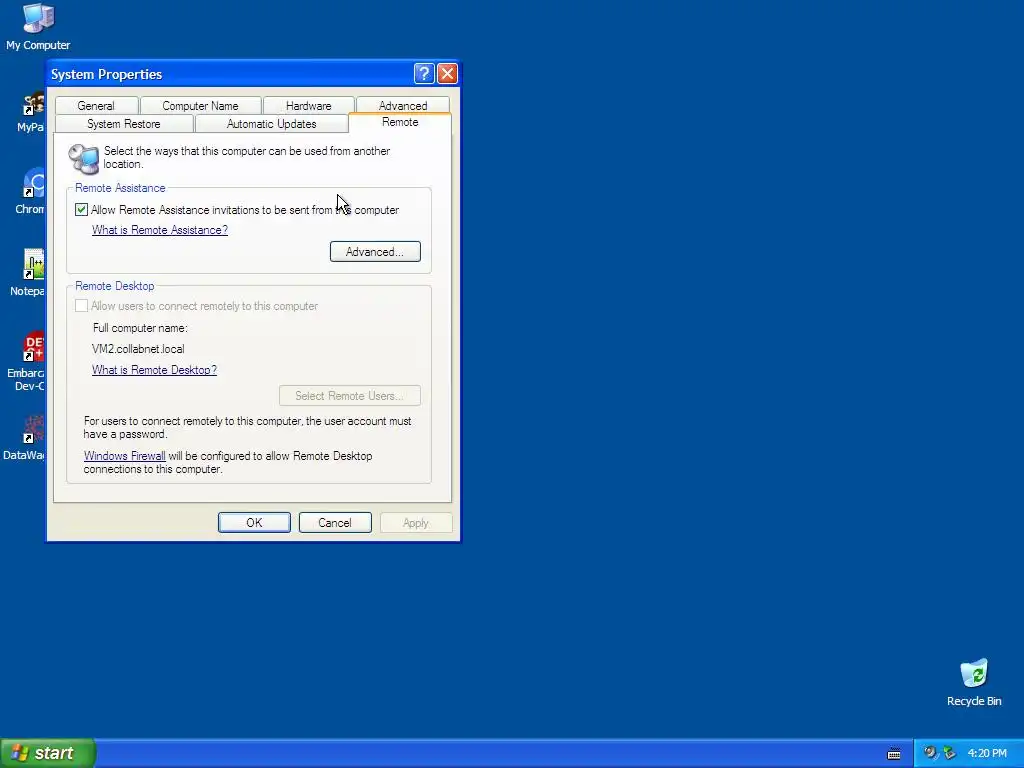Click the volume speaker tray icon
1024x768 pixels.
[929, 753]
